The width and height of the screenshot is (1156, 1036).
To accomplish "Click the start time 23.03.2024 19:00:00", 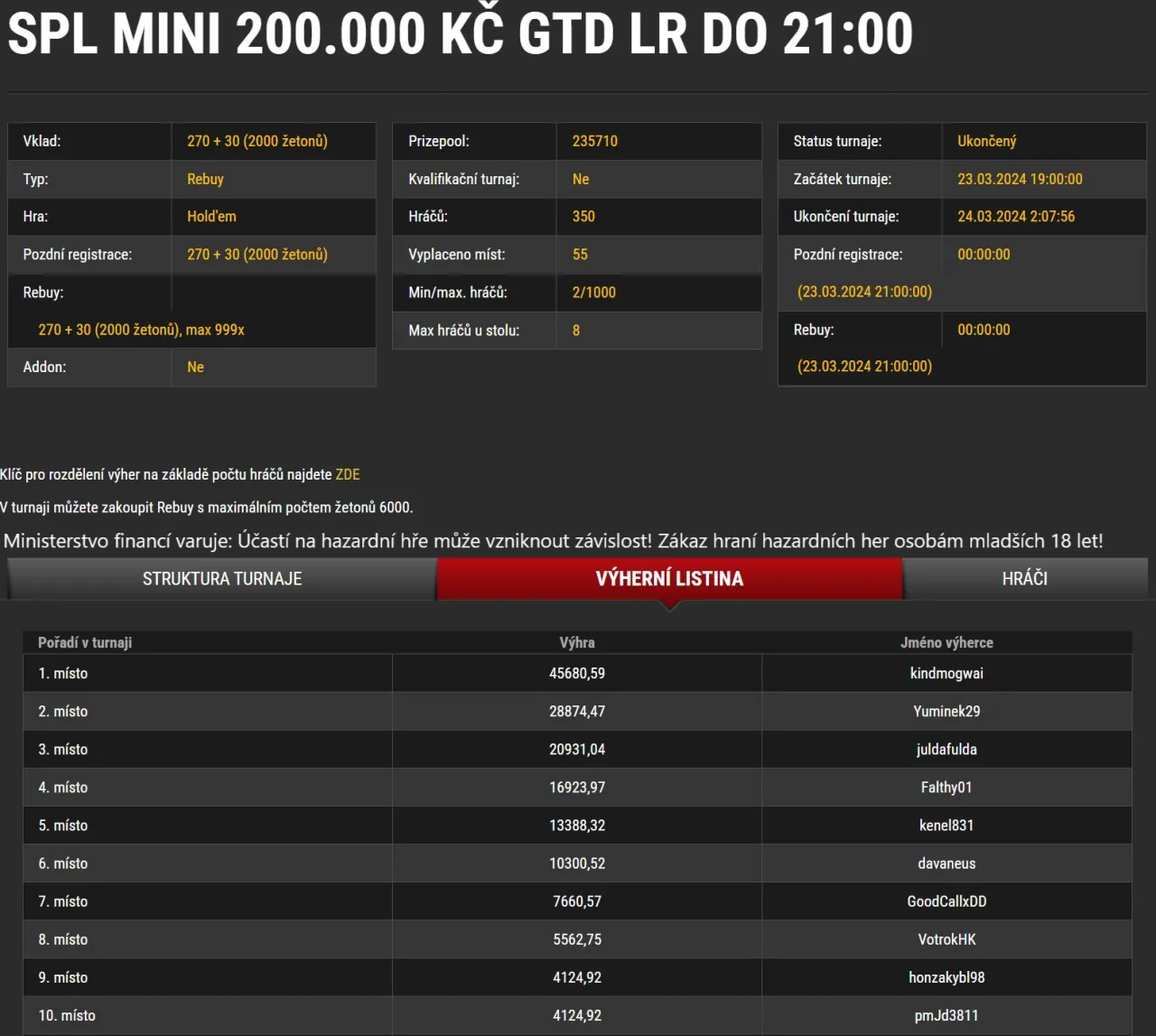I will [x=1020, y=179].
